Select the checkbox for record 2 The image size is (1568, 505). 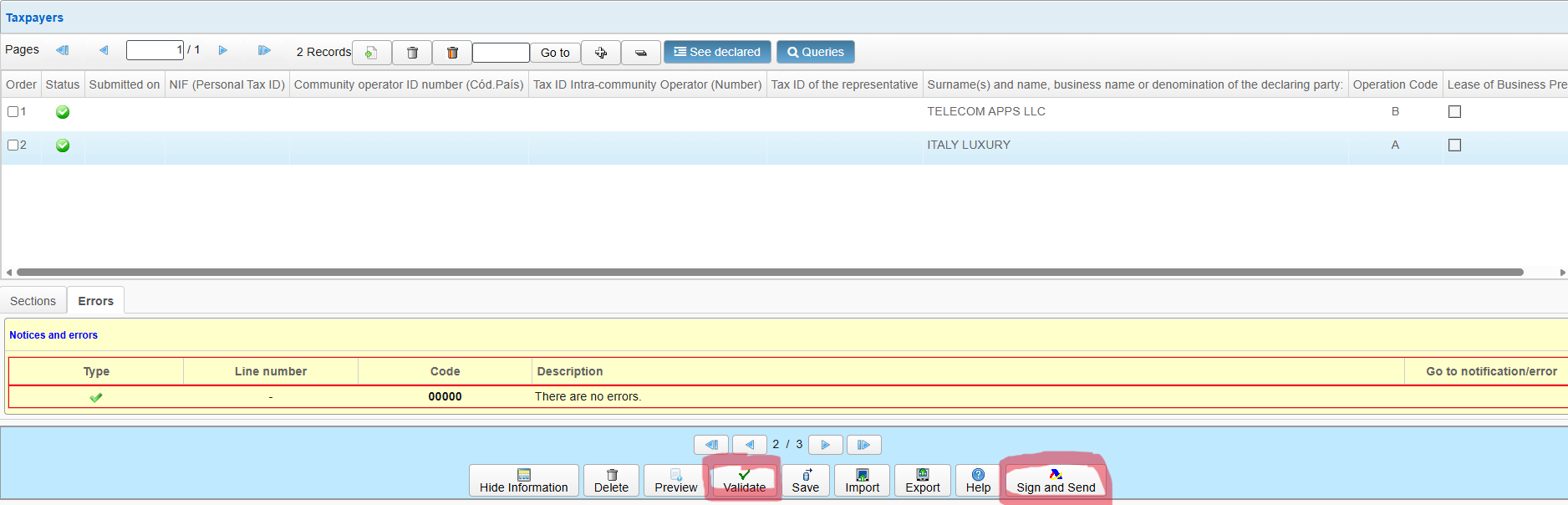point(13,145)
